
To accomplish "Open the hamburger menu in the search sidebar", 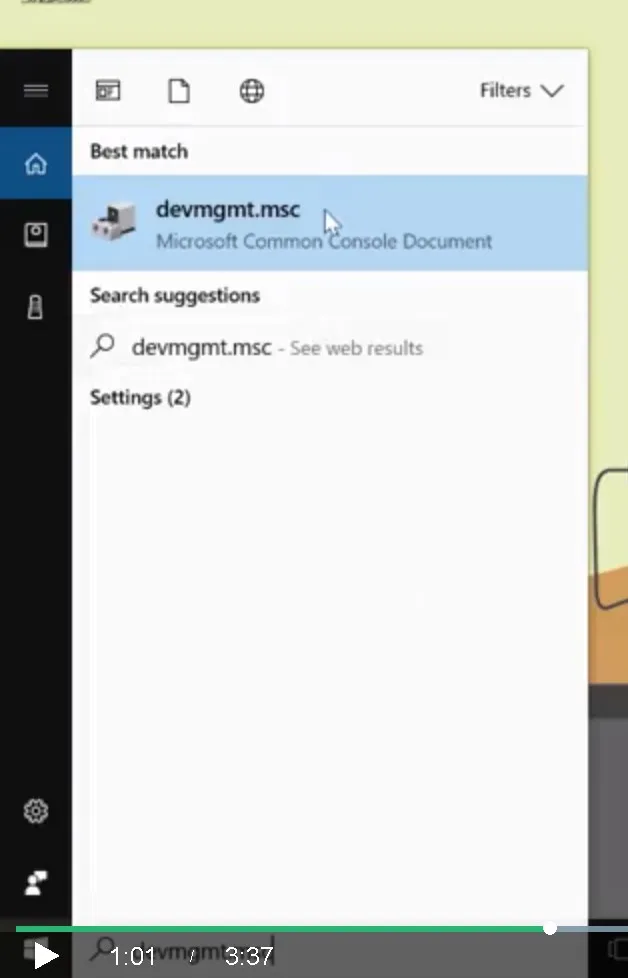I will [x=36, y=90].
